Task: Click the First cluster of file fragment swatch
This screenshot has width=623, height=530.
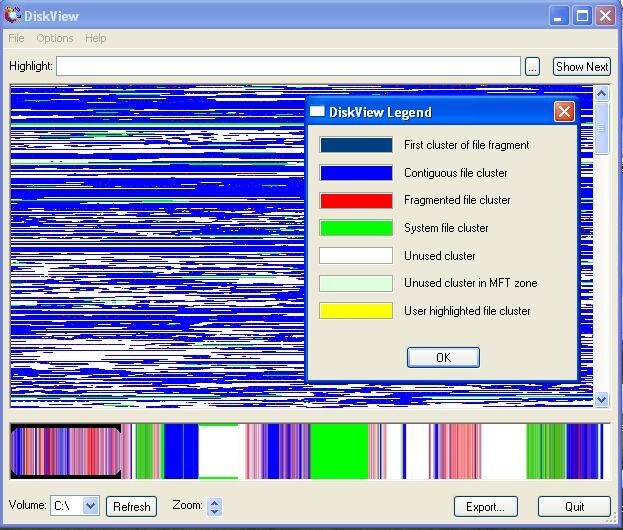Action: pyautogui.click(x=356, y=145)
